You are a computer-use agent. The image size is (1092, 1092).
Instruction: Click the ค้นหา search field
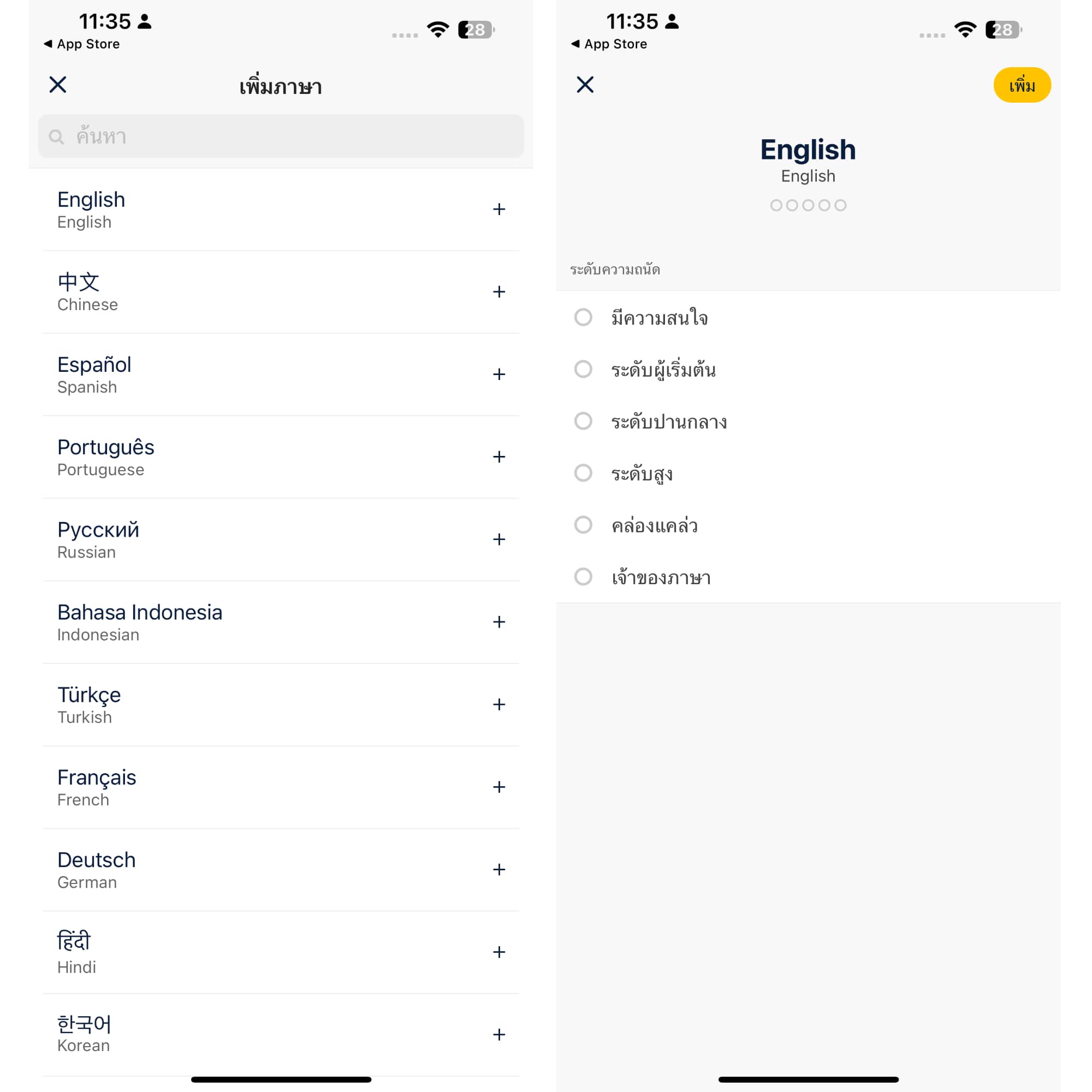point(281,137)
